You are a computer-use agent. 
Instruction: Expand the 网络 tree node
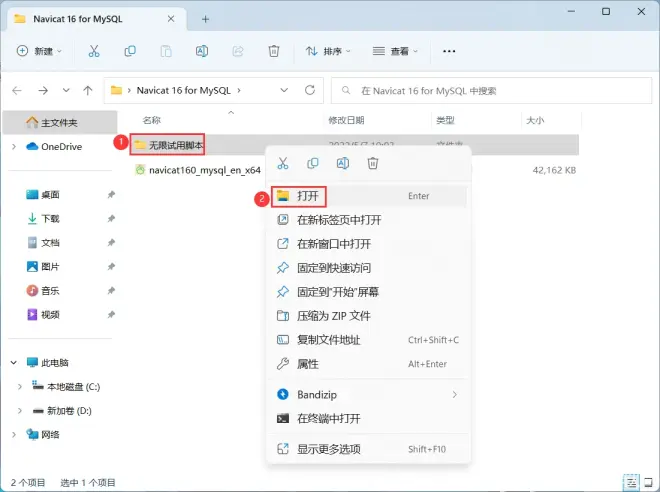point(14,434)
